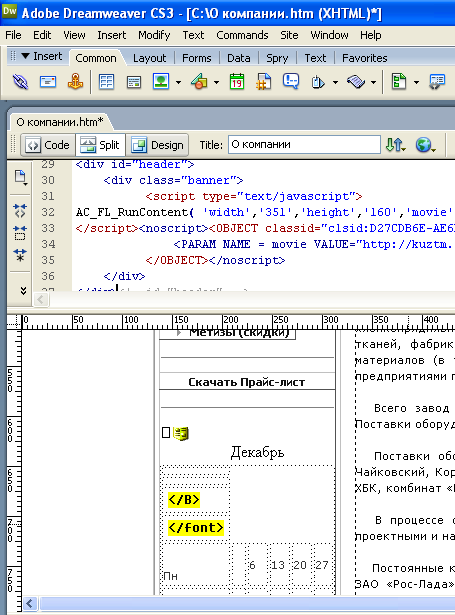
Task: Switch to Design view
Action: 158,145
